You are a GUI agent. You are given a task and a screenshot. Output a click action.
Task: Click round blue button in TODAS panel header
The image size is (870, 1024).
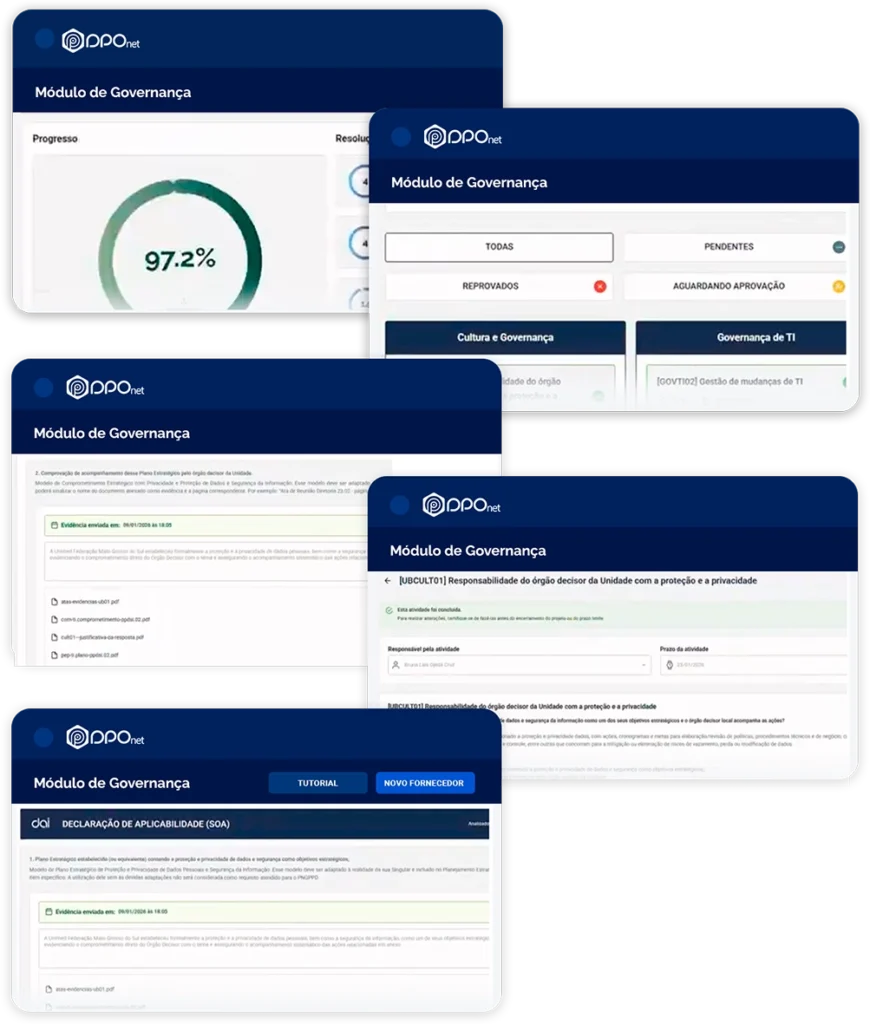click(401, 136)
